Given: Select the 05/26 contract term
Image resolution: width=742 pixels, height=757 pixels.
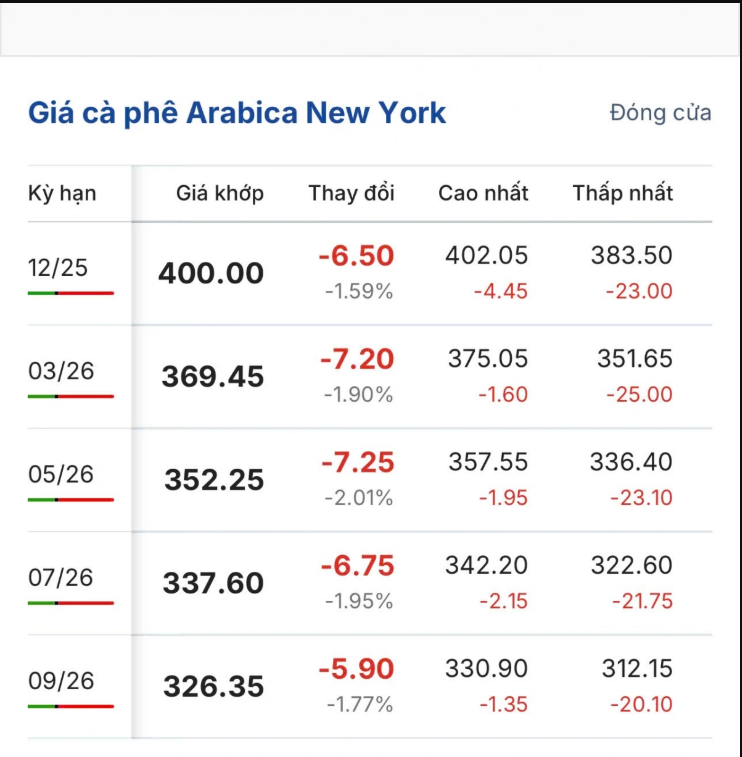Looking at the screenshot, I should pyautogui.click(x=61, y=474).
